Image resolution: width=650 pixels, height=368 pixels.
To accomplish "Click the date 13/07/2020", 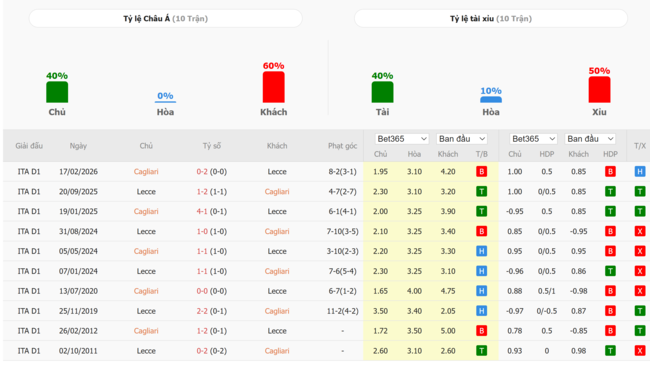I will [78, 291].
